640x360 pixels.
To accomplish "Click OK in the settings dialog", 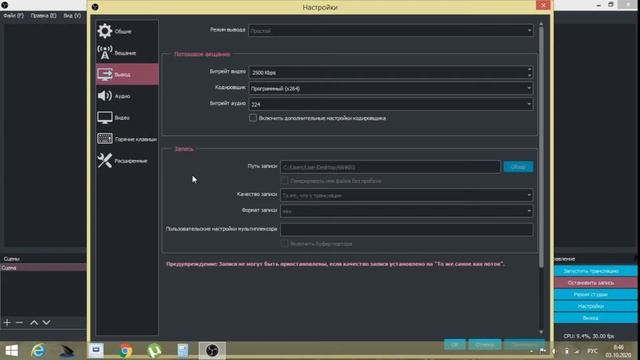I will tap(455, 344).
